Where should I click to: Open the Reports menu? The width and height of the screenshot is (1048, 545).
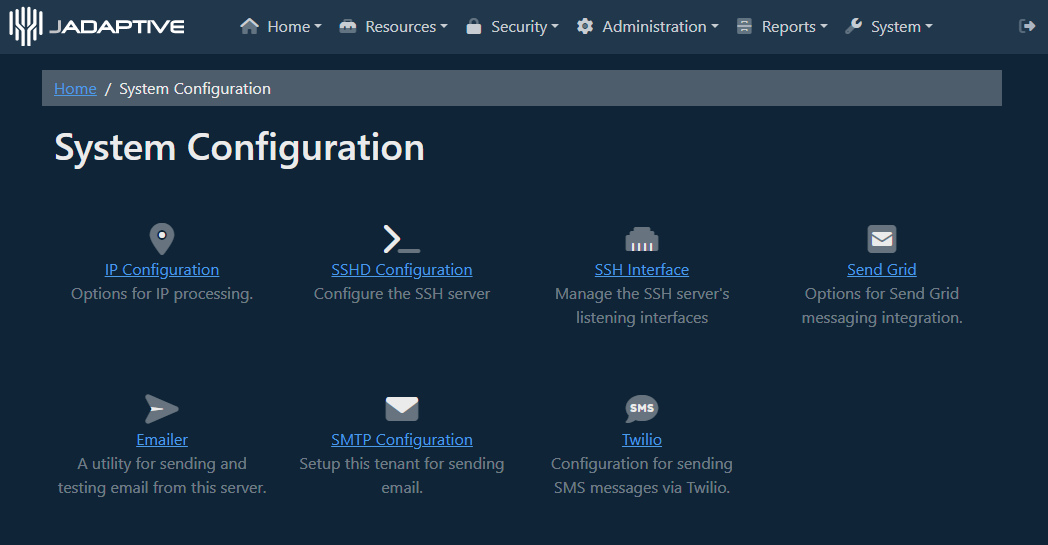782,27
